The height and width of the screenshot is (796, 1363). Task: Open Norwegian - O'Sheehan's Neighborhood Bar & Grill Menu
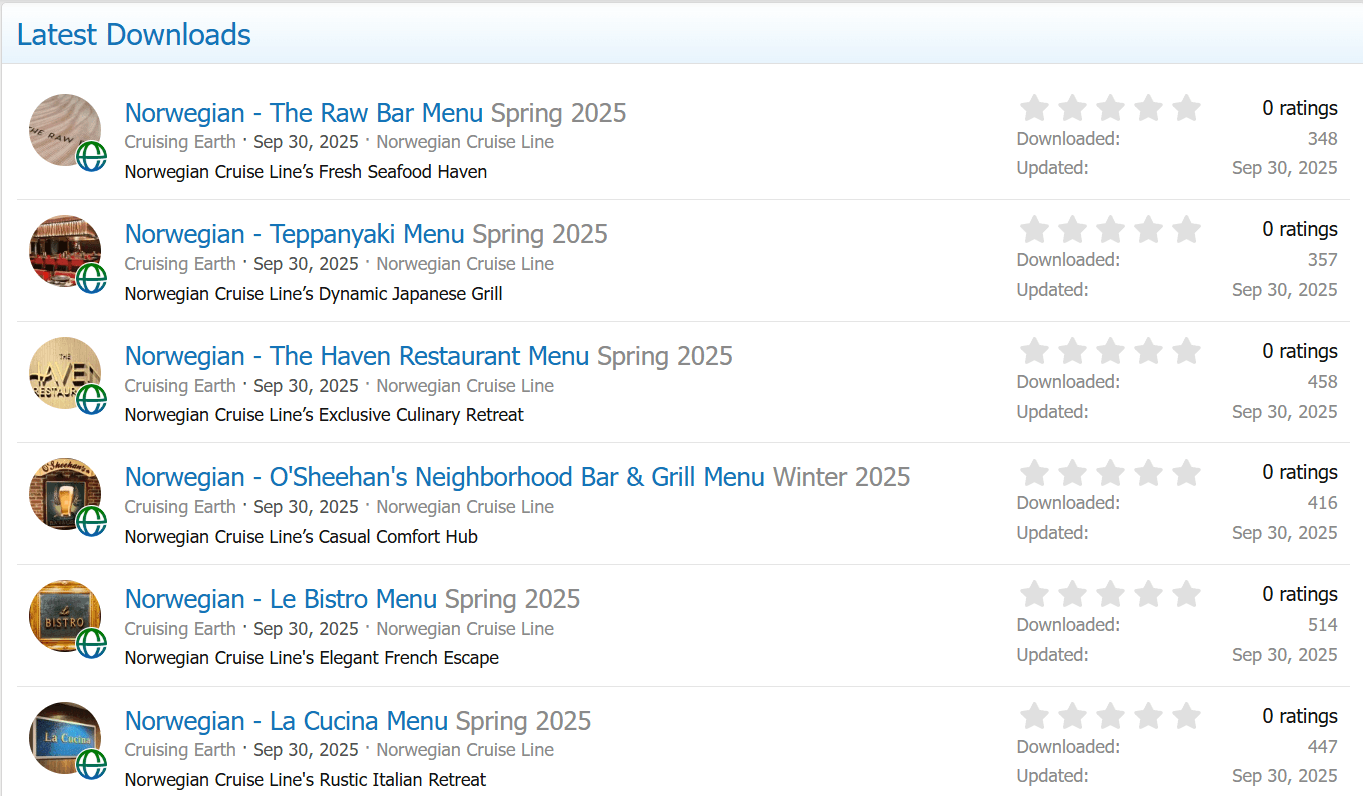click(445, 477)
